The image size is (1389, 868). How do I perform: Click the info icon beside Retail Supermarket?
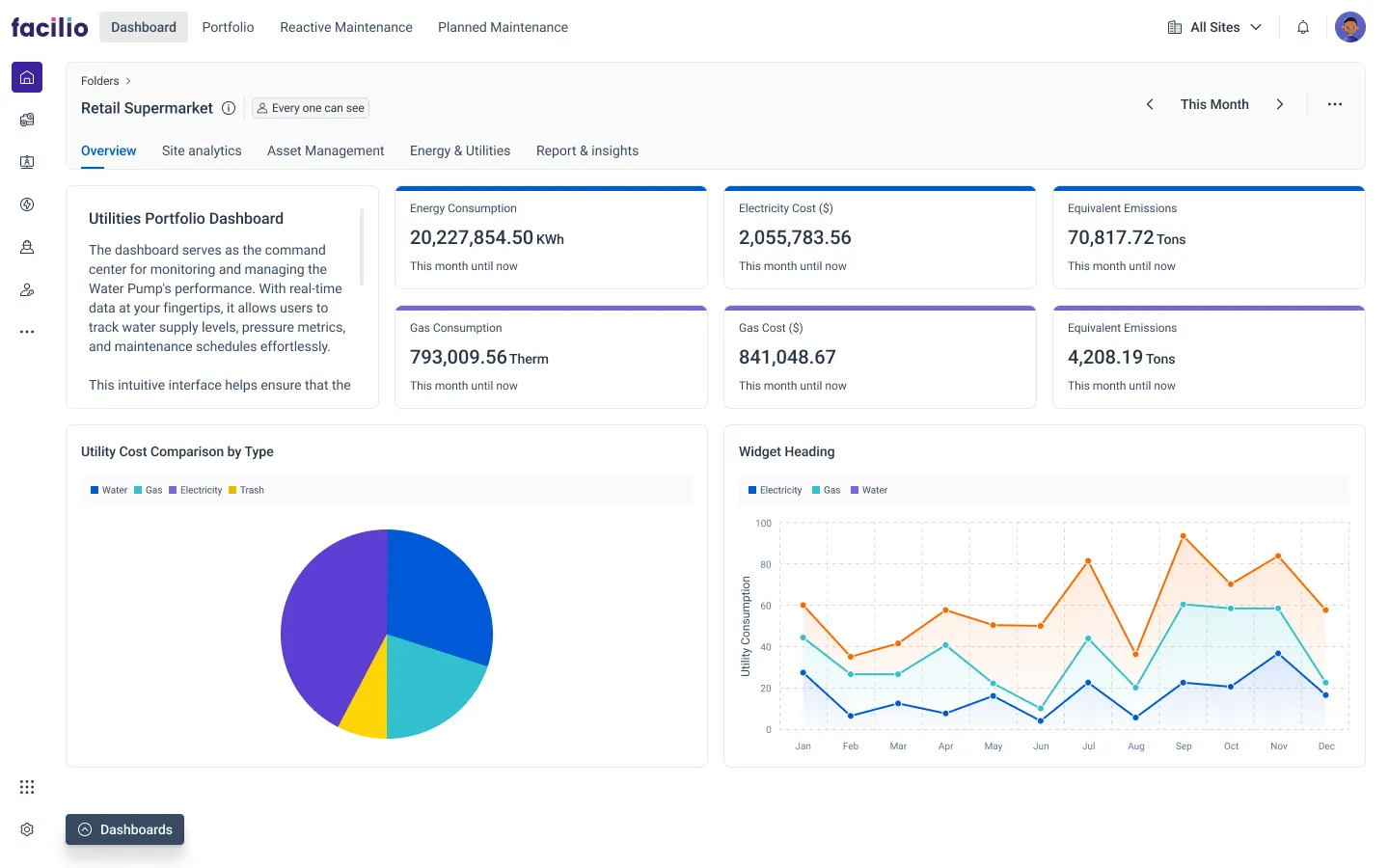229,108
